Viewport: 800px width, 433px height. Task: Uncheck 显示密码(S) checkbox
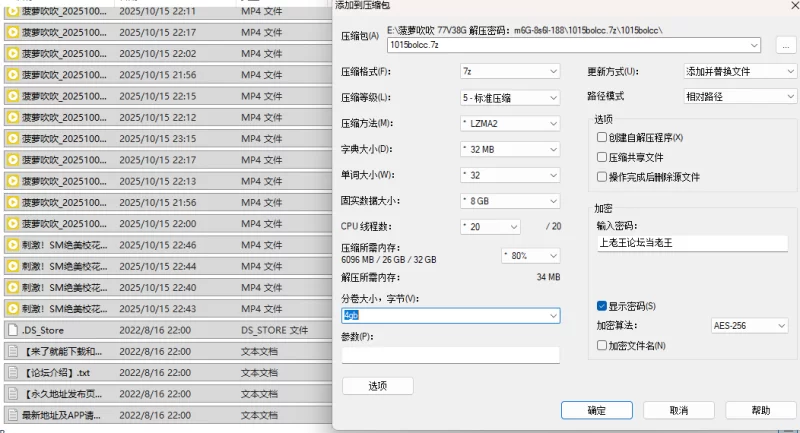point(602,306)
